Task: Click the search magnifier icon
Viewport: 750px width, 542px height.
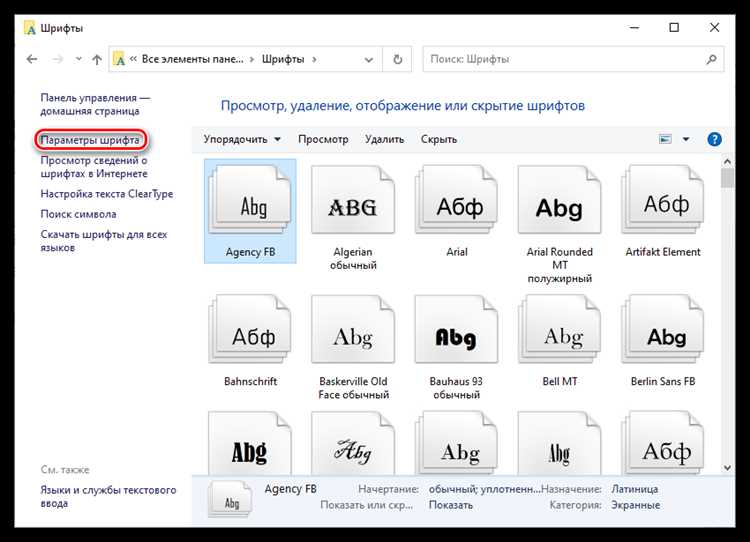Action: pyautogui.click(x=711, y=59)
